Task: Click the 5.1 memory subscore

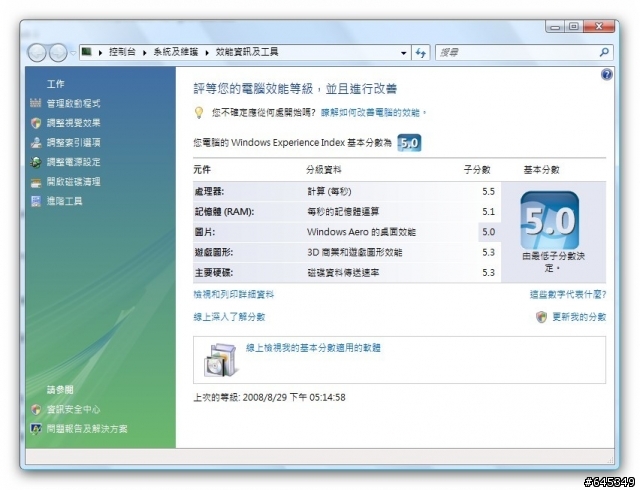Action: click(x=488, y=212)
